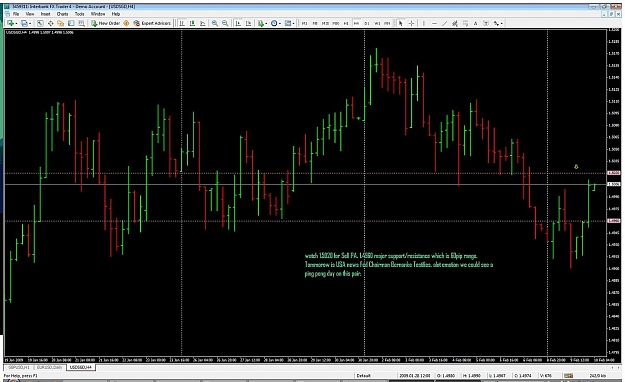Image resolution: width=625 pixels, height=382 pixels.
Task: Select the text label tool
Action: click(486, 24)
